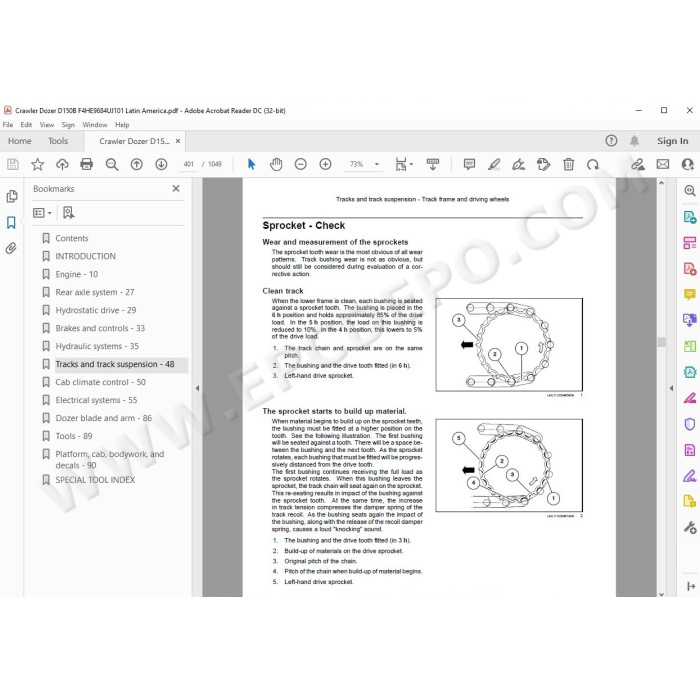Go to next page arrow
The image size is (700, 700).
161,165
